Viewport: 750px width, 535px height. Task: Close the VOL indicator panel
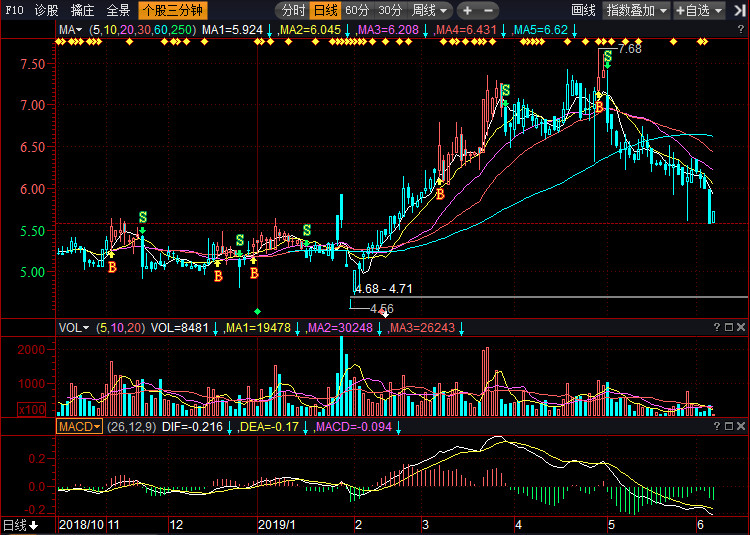(742, 328)
